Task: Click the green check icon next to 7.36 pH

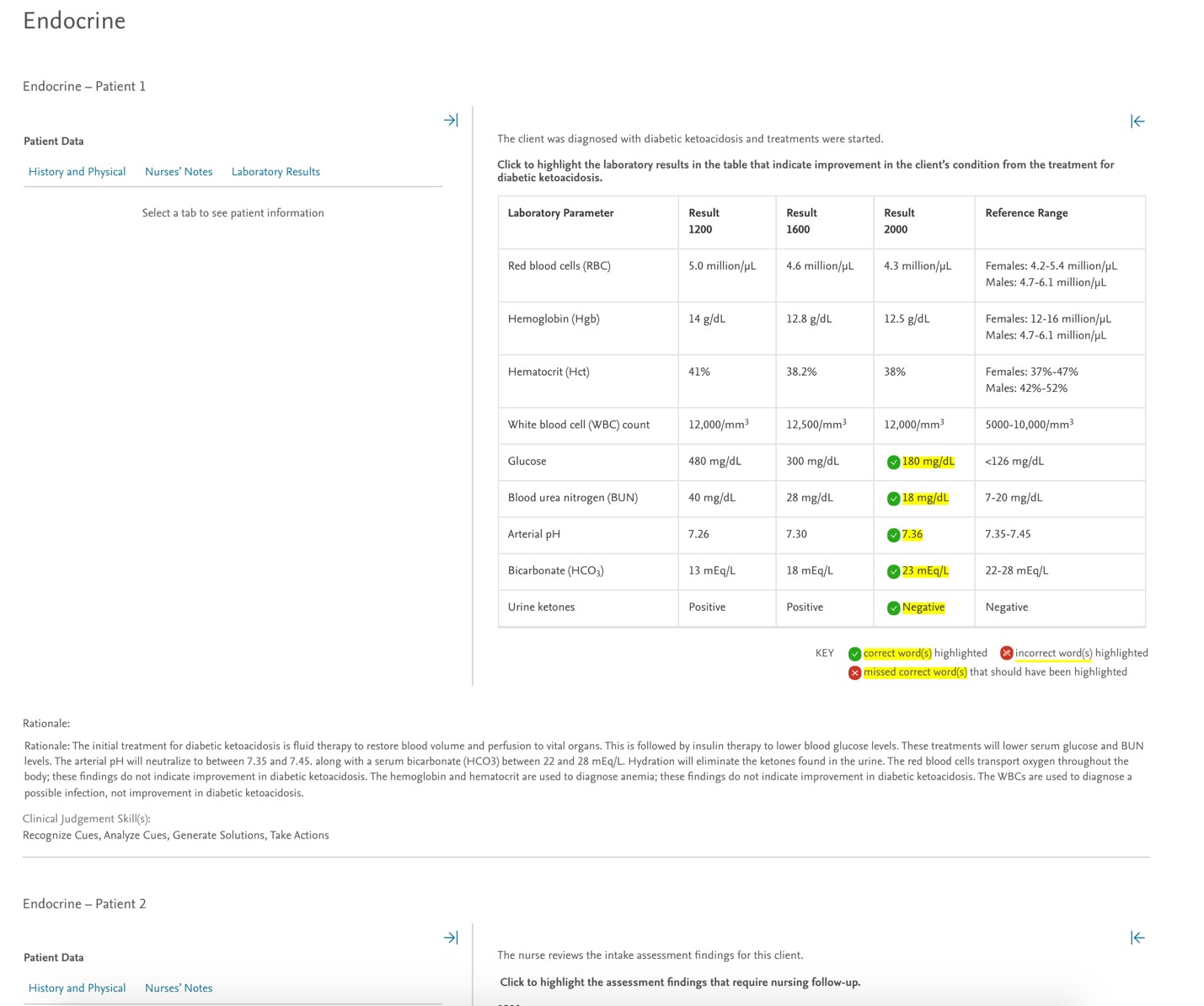Action: pyautogui.click(x=895, y=534)
